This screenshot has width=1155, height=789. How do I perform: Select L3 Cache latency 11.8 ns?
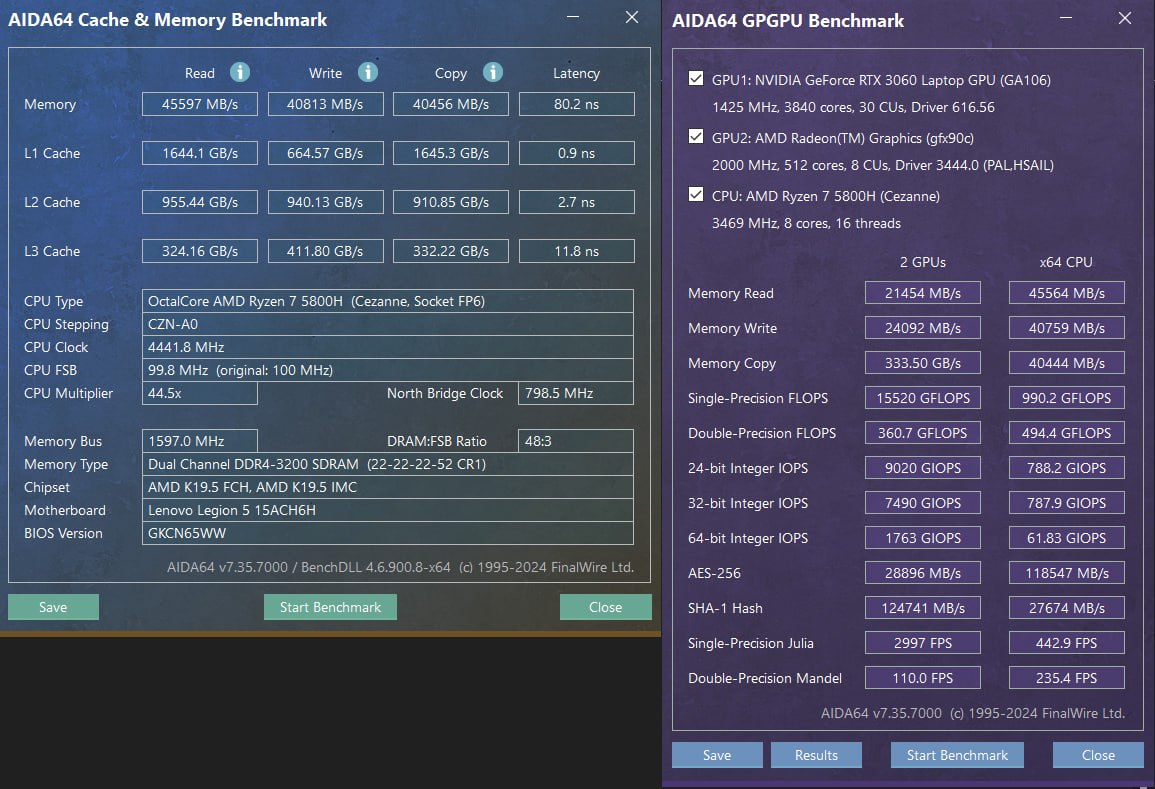pos(577,251)
